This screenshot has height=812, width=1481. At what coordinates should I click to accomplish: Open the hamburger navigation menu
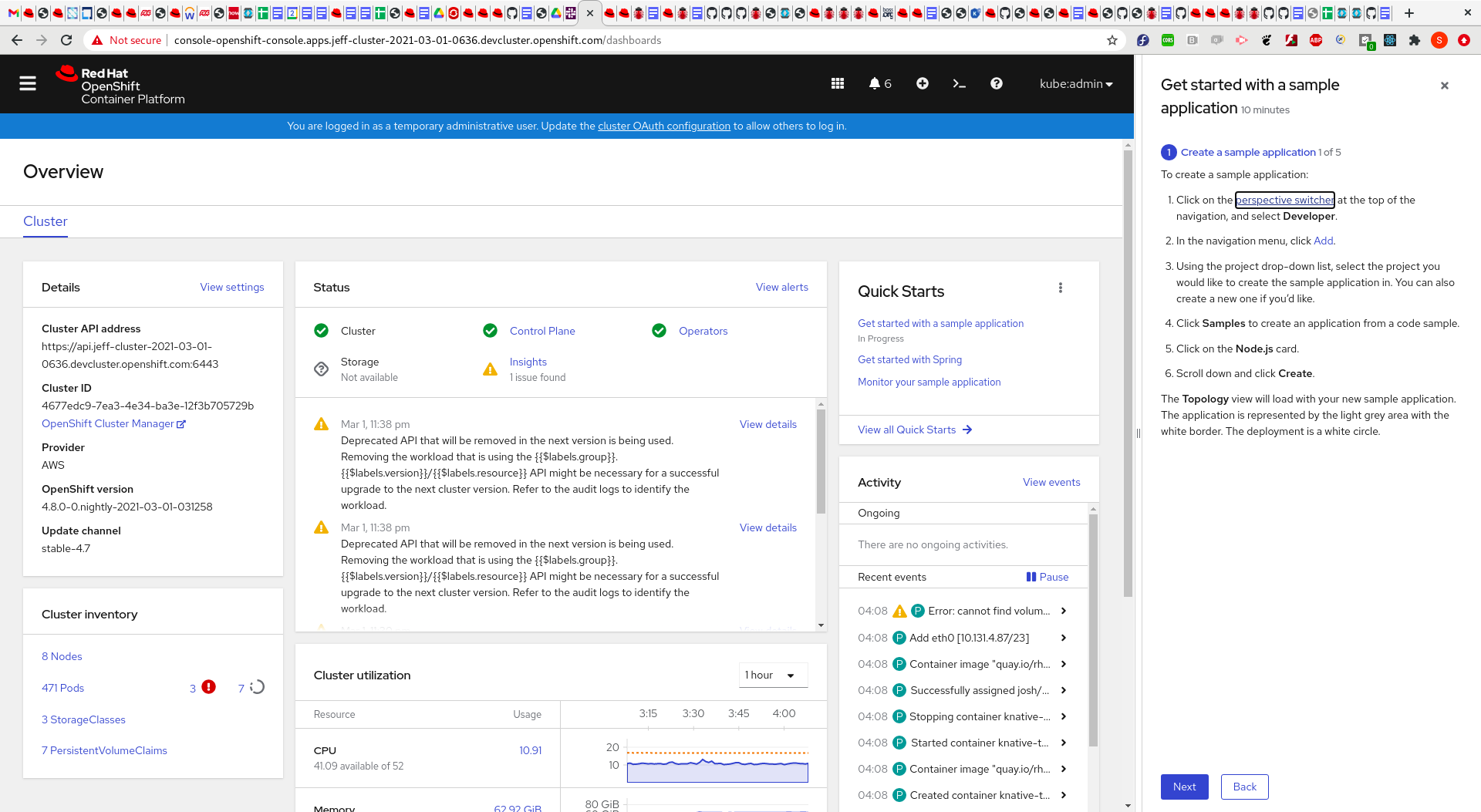pyautogui.click(x=28, y=84)
